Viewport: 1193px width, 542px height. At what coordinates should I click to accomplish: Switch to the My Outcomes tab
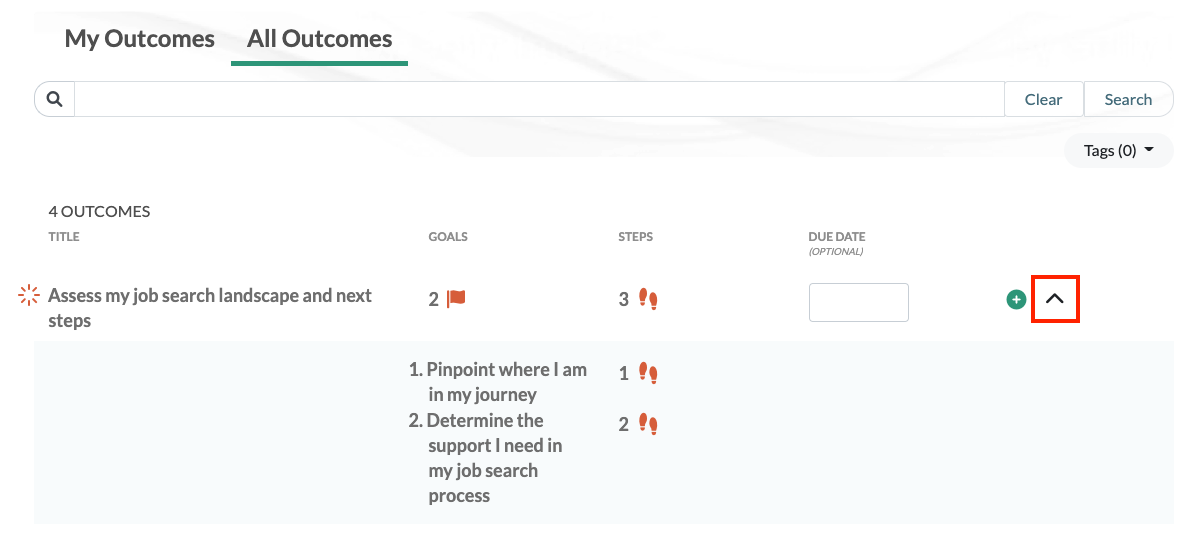tap(139, 39)
